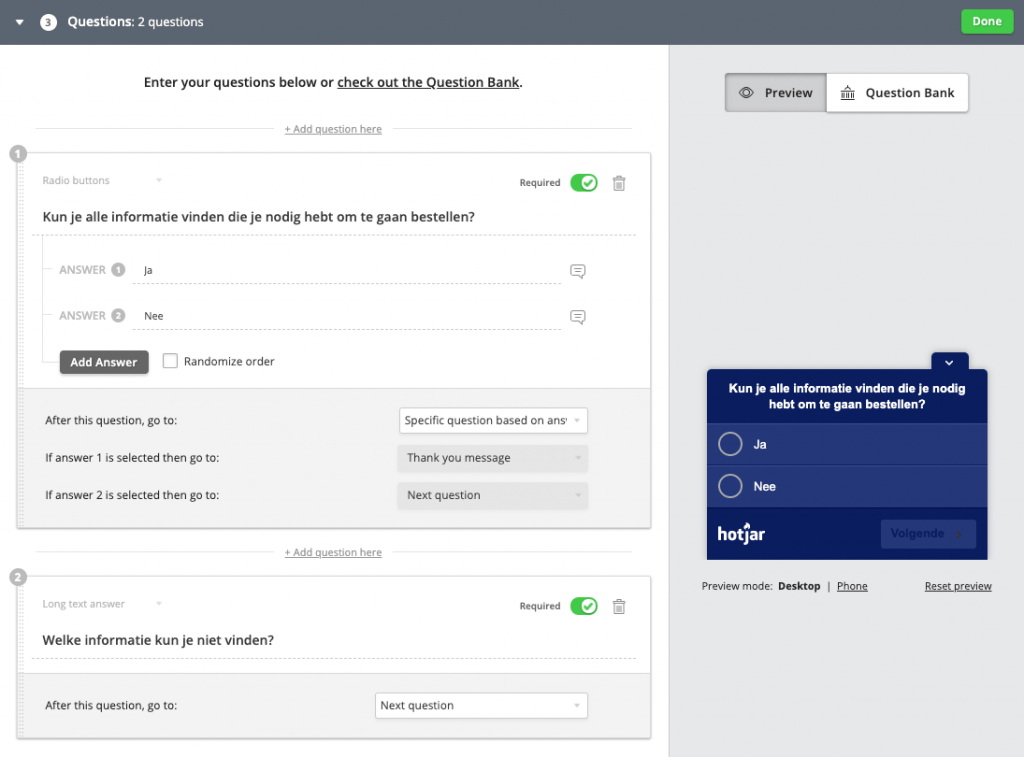Delete question 2 with trash icon
Viewport: 1024px width, 757px height.
(x=619, y=606)
